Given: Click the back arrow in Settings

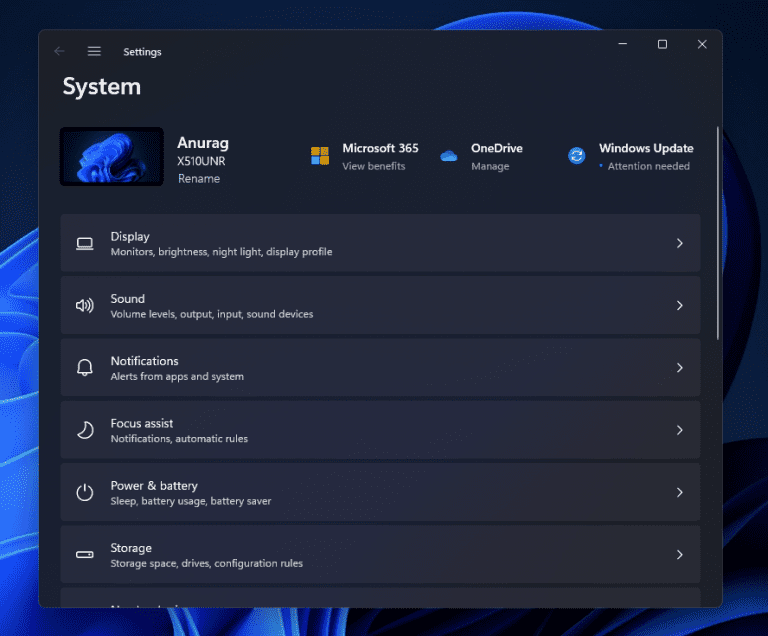Looking at the screenshot, I should (x=59, y=51).
